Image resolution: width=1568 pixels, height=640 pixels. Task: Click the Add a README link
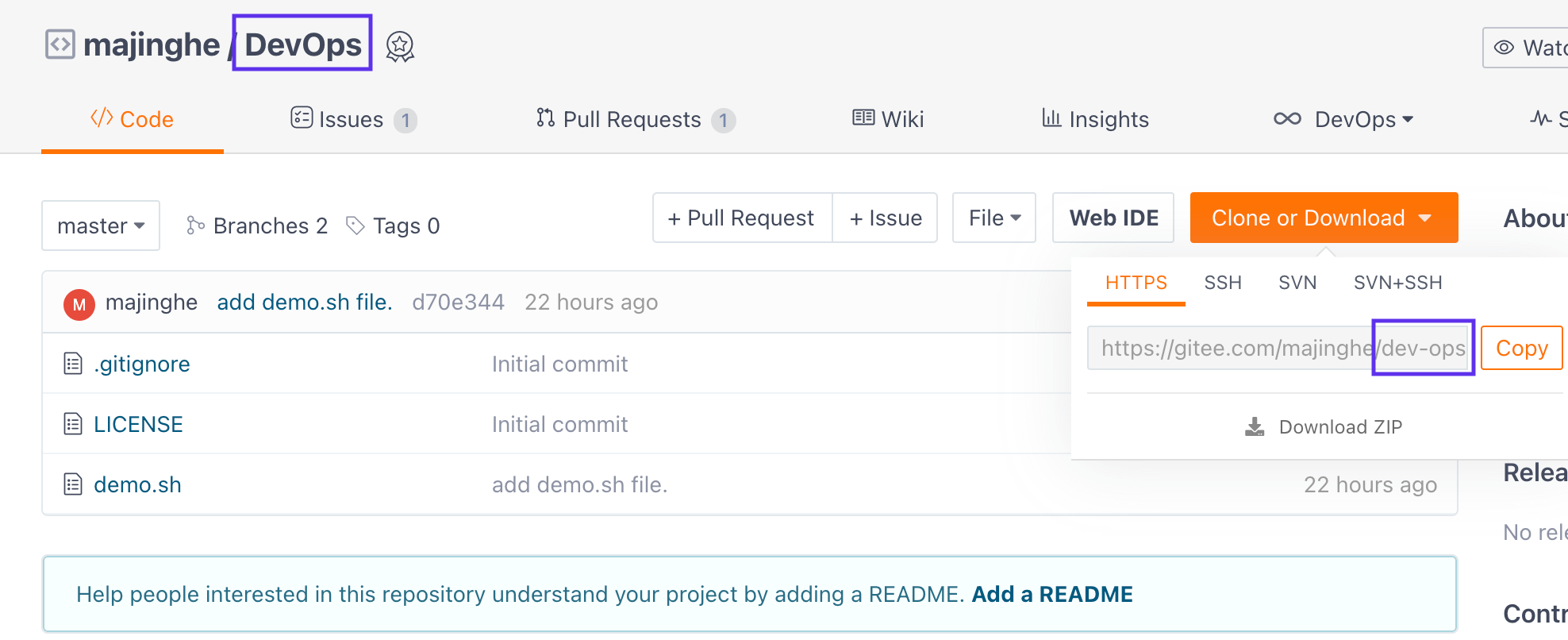point(1051,595)
